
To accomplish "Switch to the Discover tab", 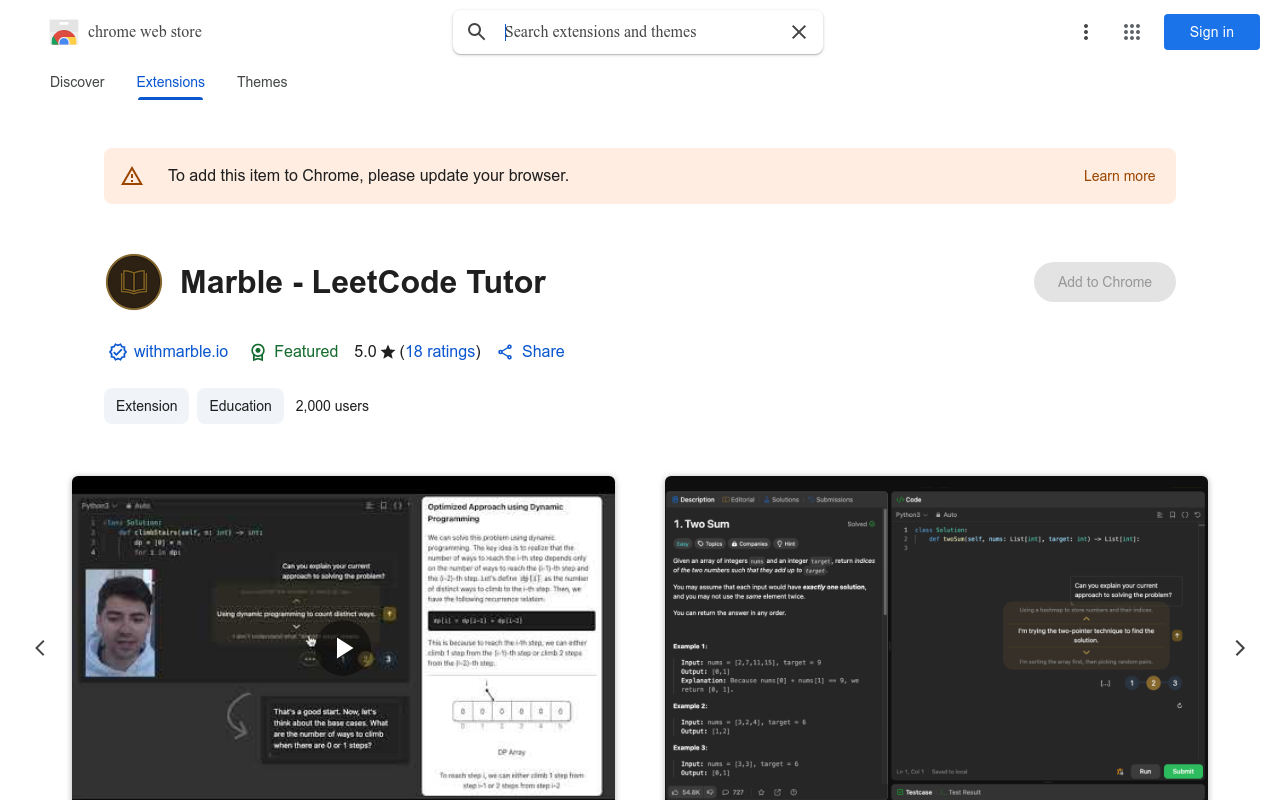I will (x=77, y=82).
